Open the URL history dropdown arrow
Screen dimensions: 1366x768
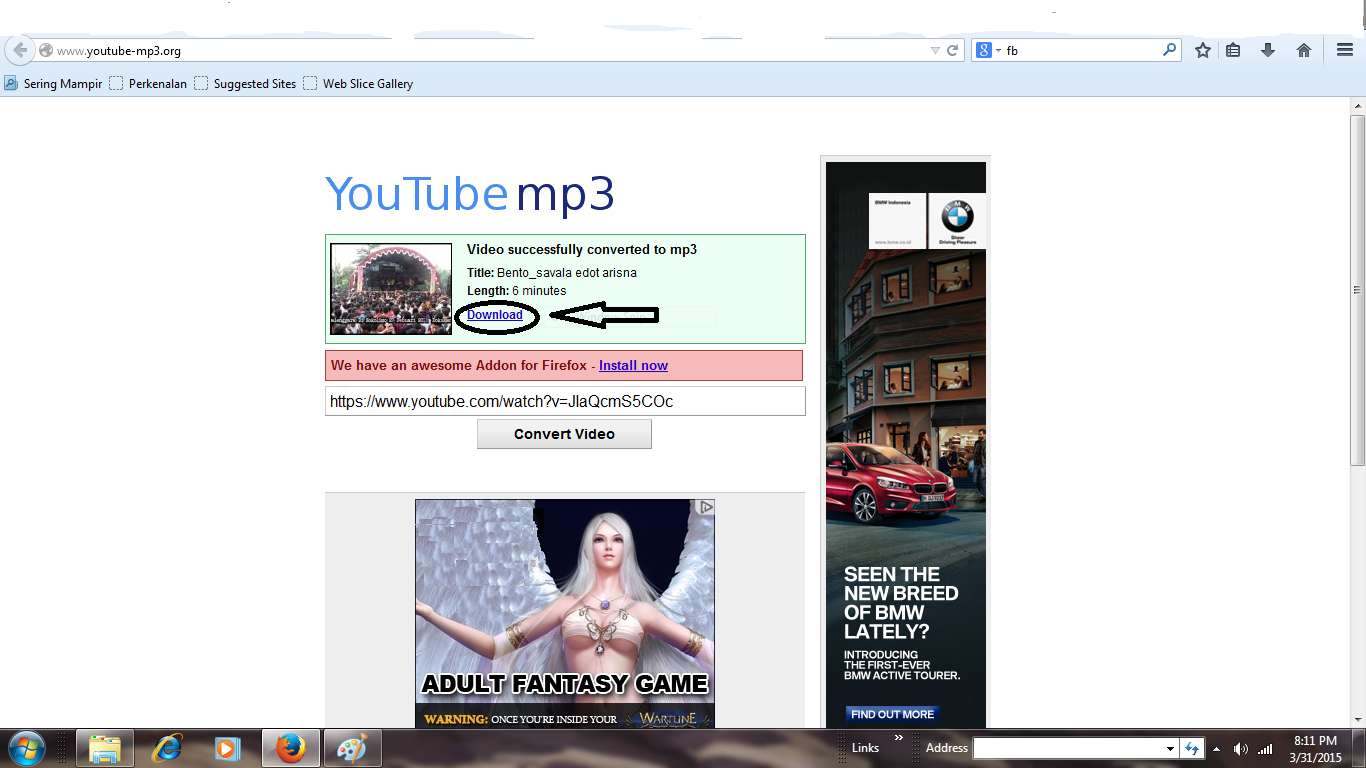tap(935, 50)
